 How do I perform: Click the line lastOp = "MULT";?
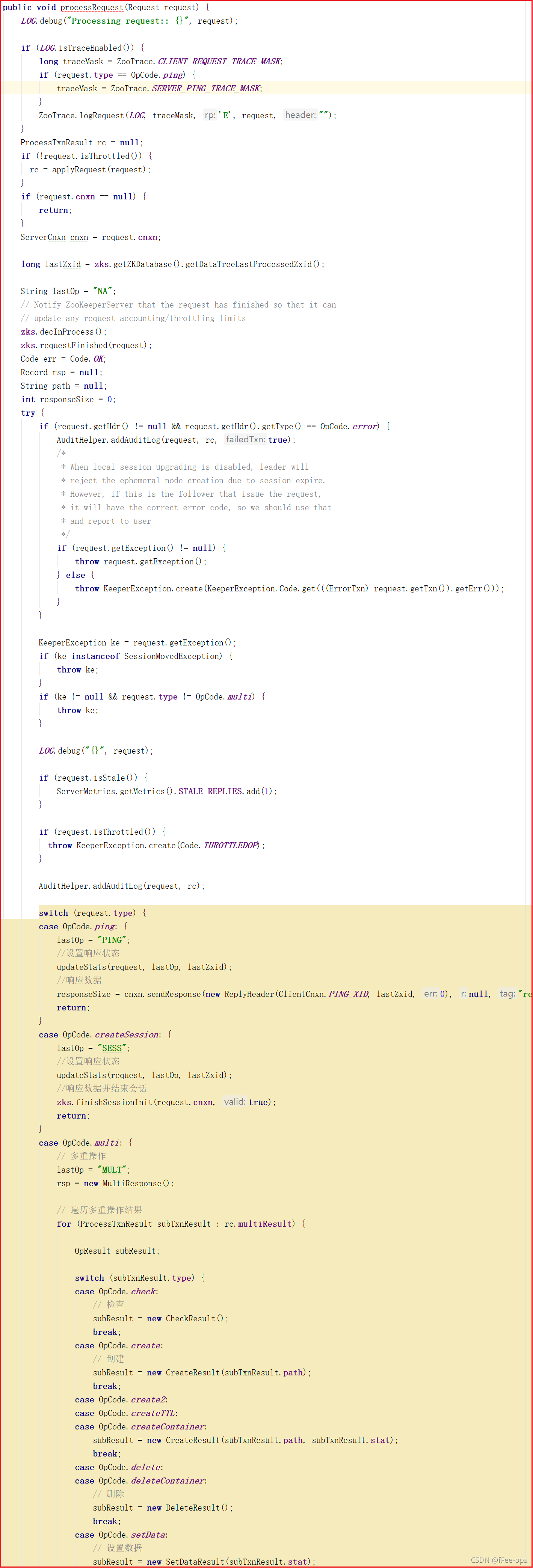tap(94, 1170)
